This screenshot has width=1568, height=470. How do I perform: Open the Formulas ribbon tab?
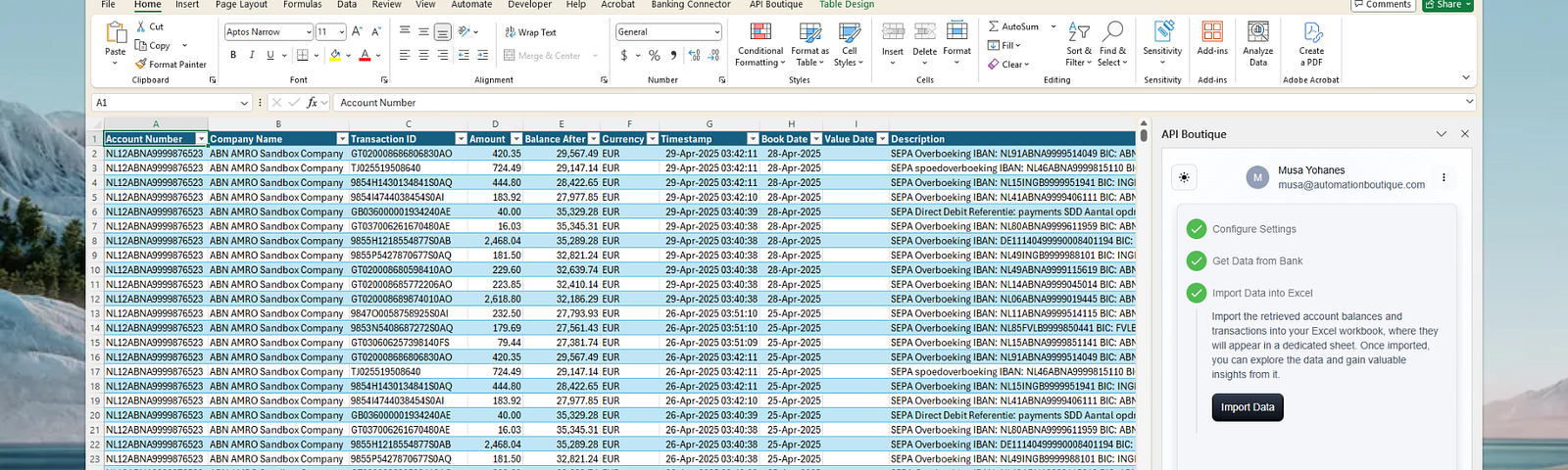point(303,5)
